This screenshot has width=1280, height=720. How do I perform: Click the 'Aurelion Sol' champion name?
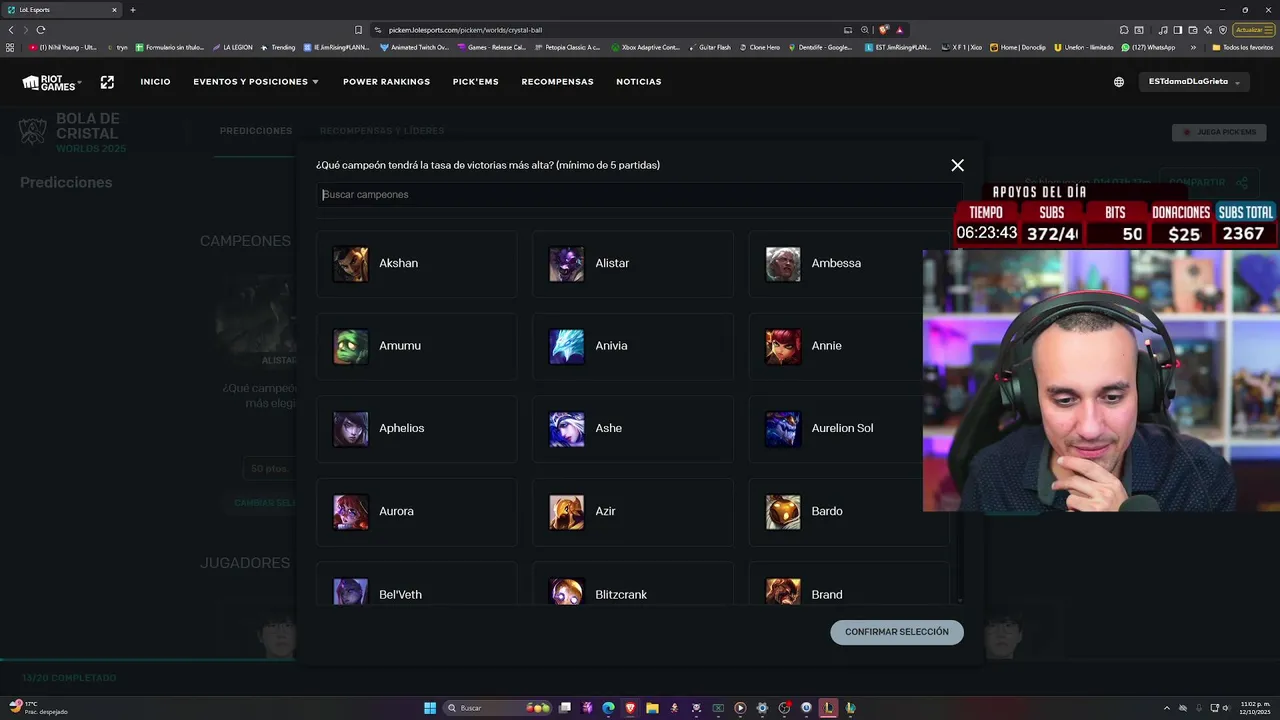pos(842,428)
